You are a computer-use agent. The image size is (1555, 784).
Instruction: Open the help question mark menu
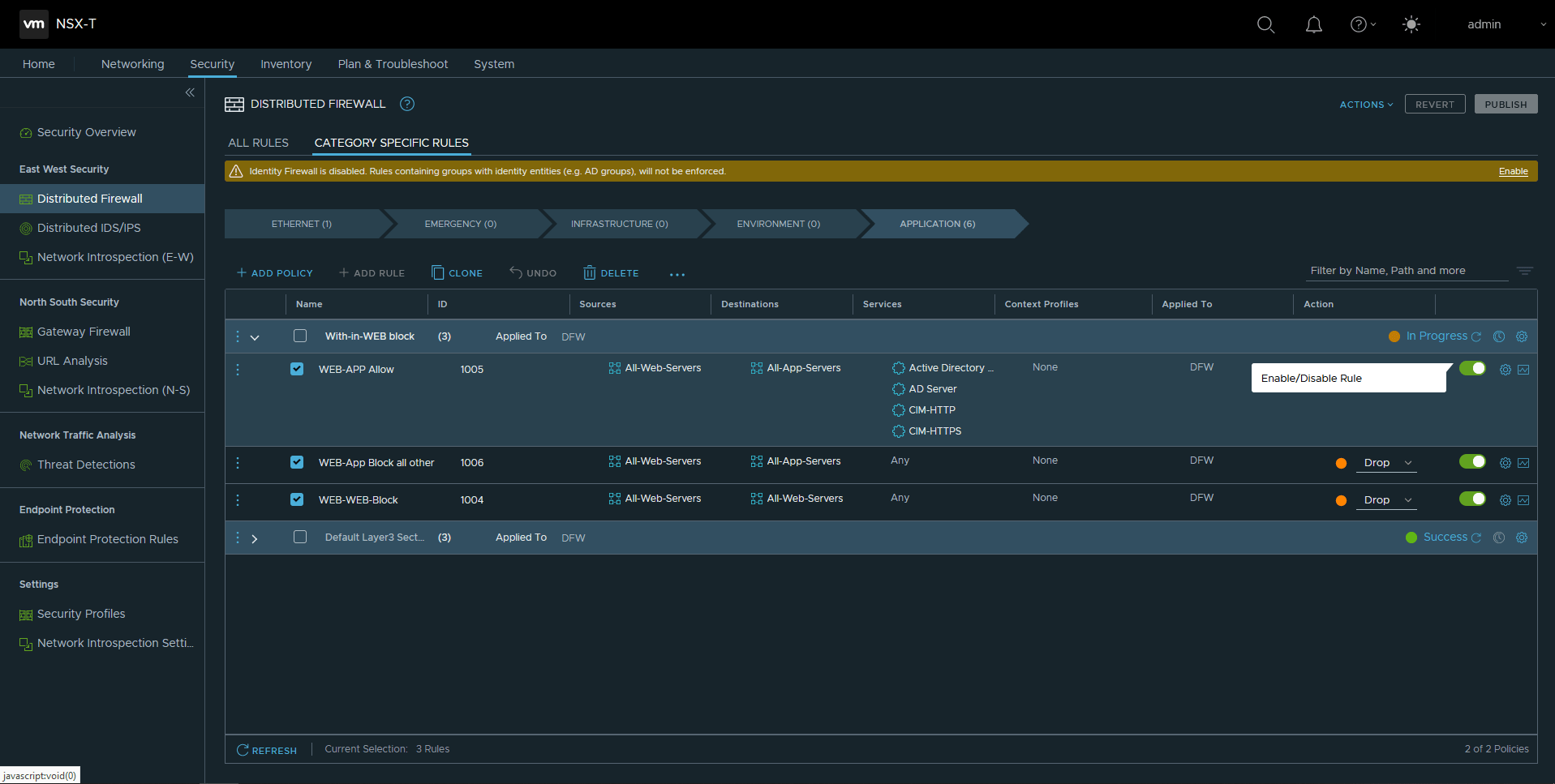(1362, 24)
